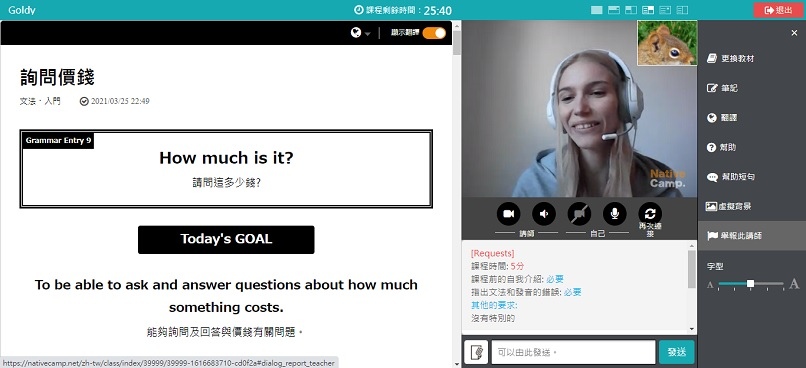
Task: Select the third layout icon in header
Action: click(x=631, y=10)
